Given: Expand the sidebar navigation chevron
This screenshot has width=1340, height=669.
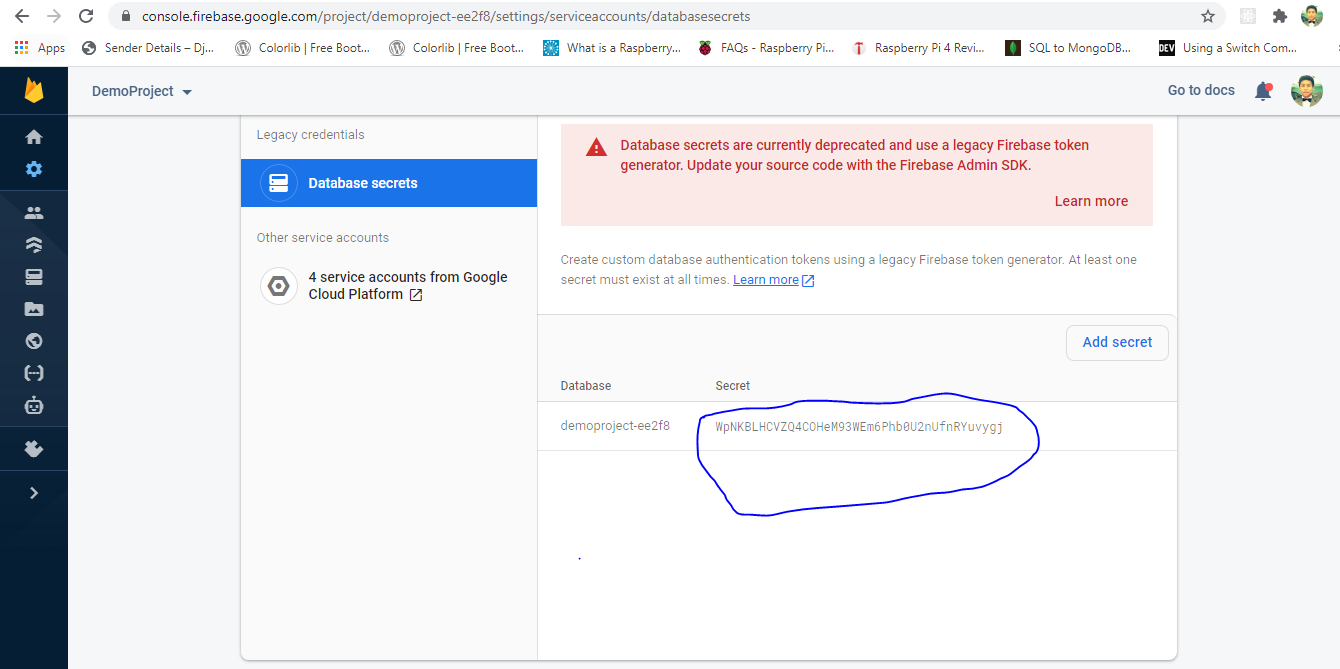Looking at the screenshot, I should click(x=34, y=493).
